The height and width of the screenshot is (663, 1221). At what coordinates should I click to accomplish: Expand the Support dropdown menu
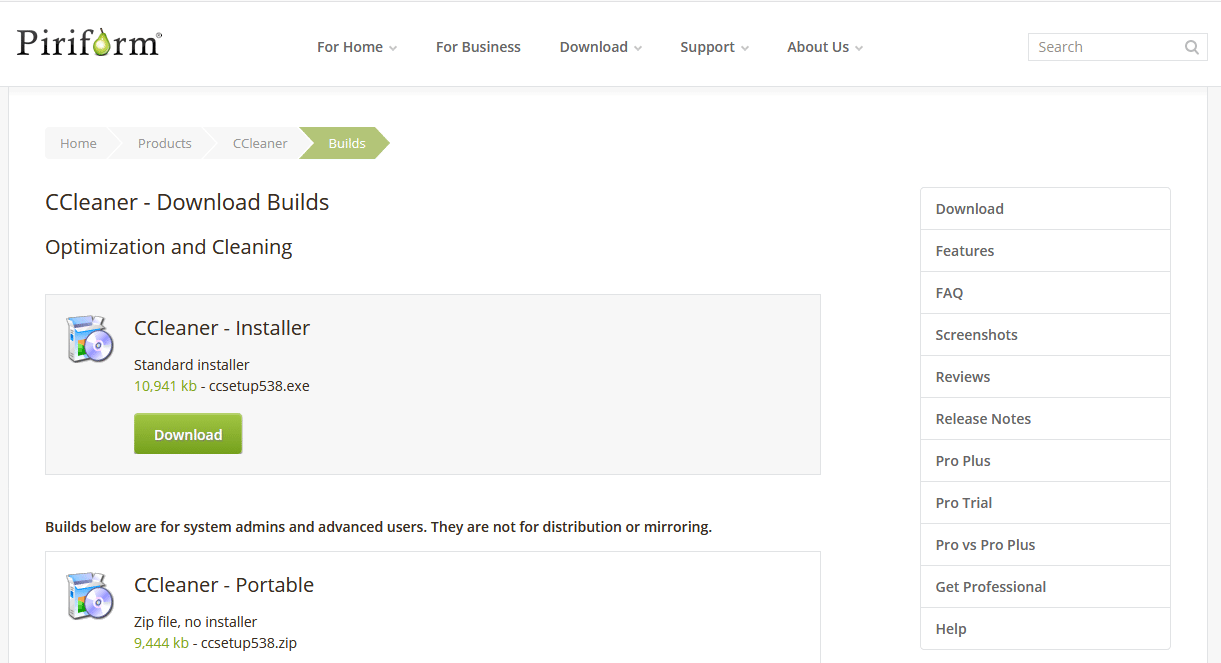[714, 47]
